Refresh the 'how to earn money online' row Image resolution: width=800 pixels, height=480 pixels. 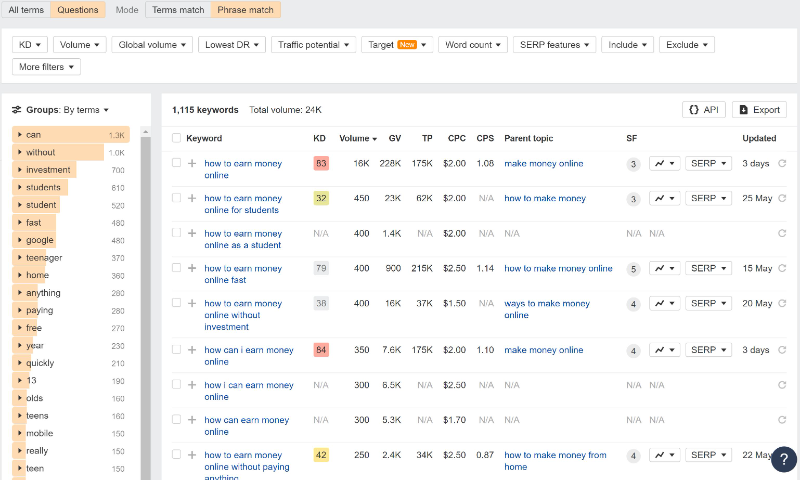[782, 163]
